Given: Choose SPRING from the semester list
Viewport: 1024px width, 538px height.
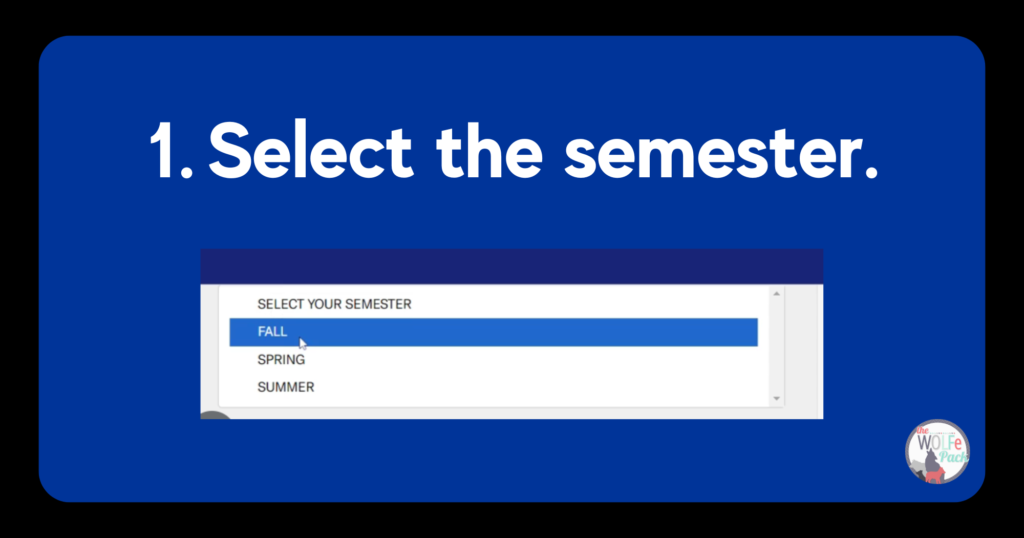Looking at the screenshot, I should pos(281,360).
